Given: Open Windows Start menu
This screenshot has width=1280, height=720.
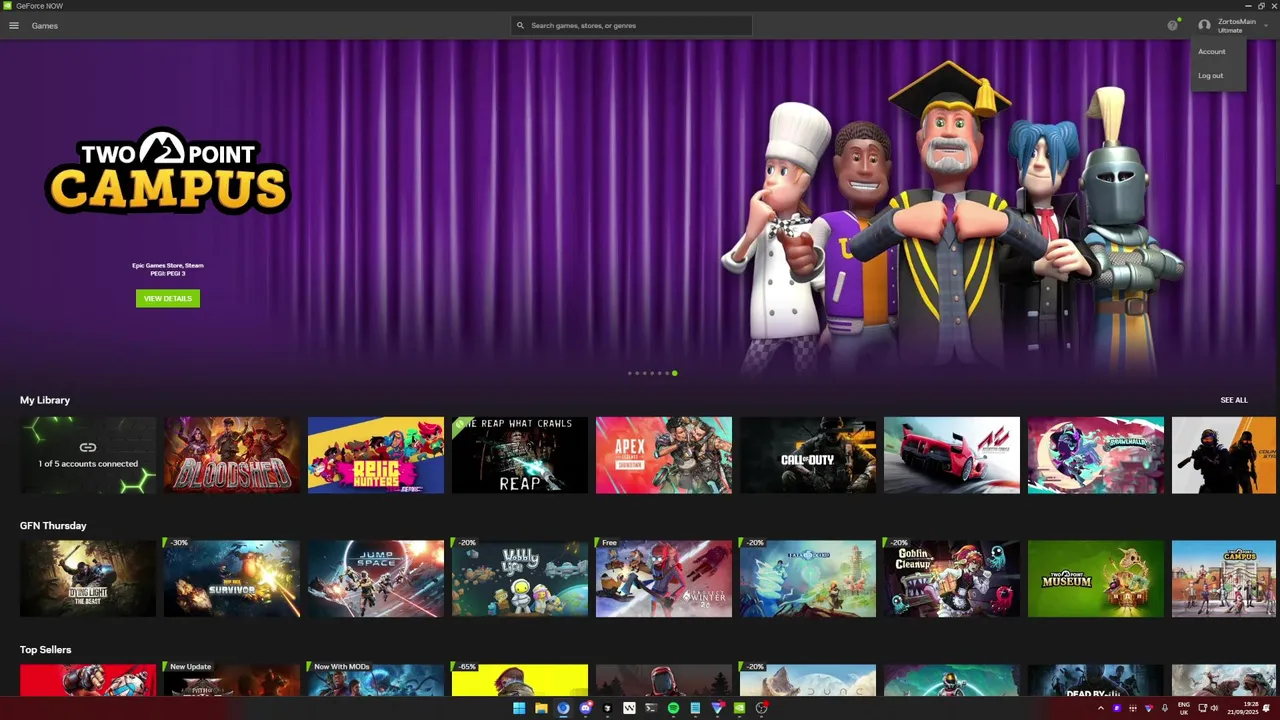Looking at the screenshot, I should (519, 708).
